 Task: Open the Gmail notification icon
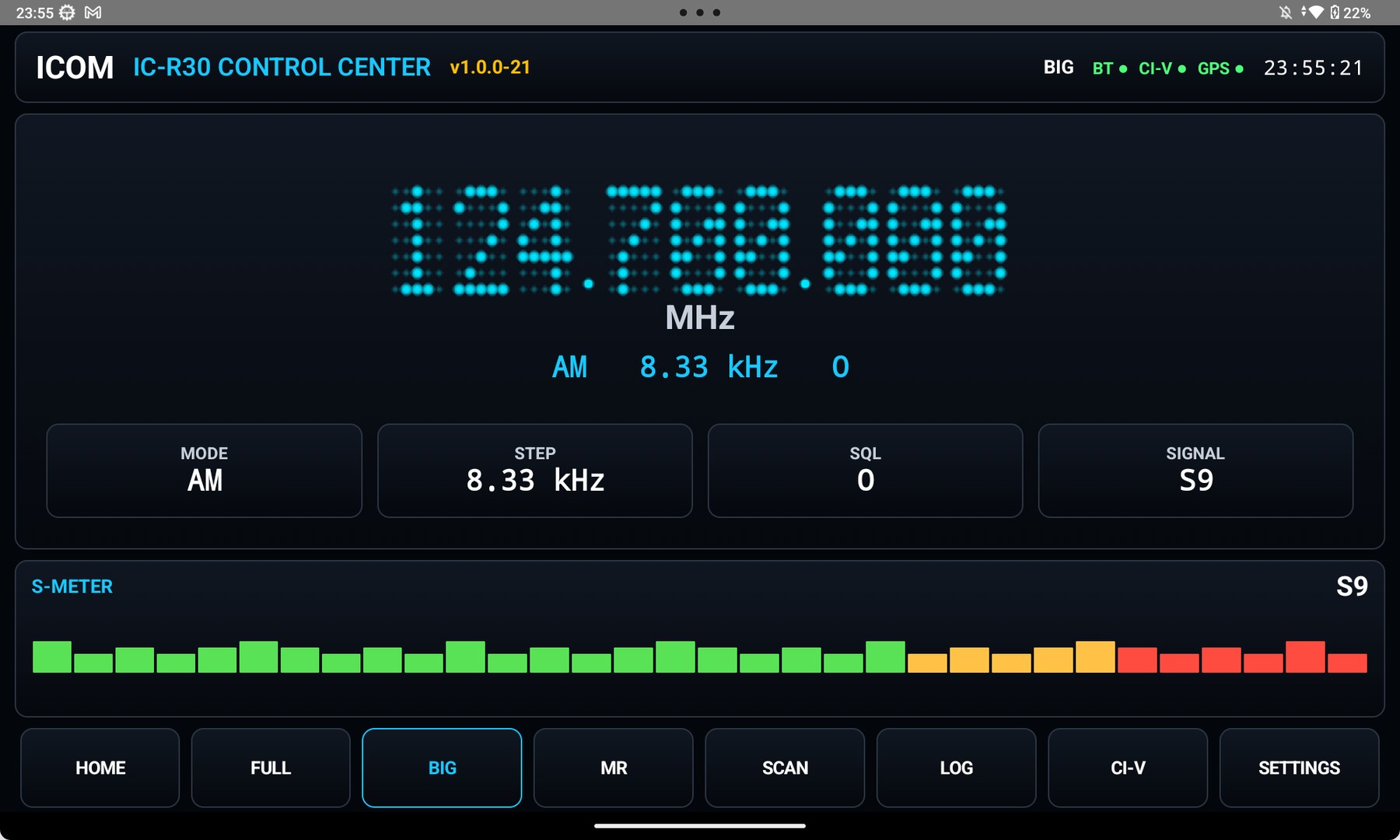click(x=93, y=12)
